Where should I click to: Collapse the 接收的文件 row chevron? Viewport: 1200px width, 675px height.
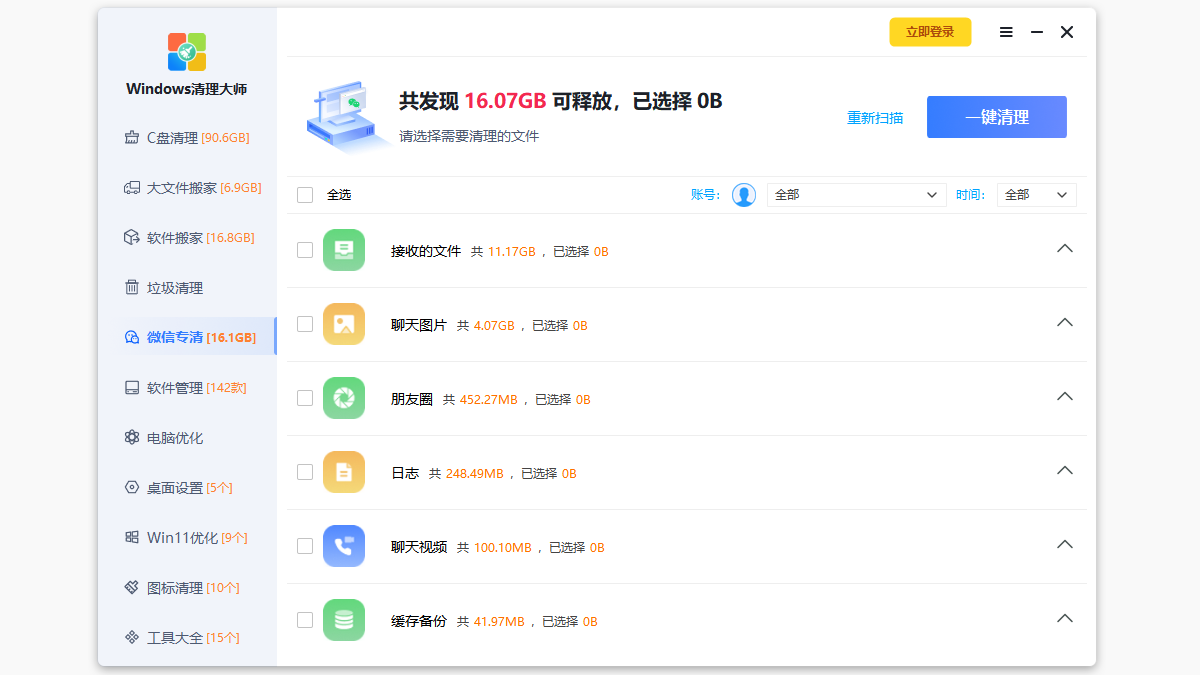pyautogui.click(x=1065, y=248)
